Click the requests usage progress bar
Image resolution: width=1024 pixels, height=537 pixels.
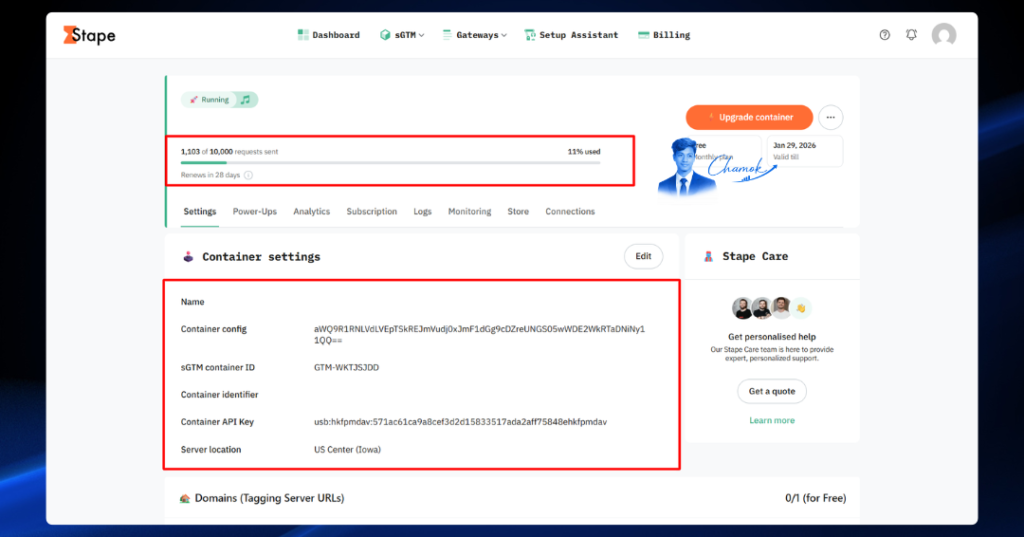click(391, 163)
